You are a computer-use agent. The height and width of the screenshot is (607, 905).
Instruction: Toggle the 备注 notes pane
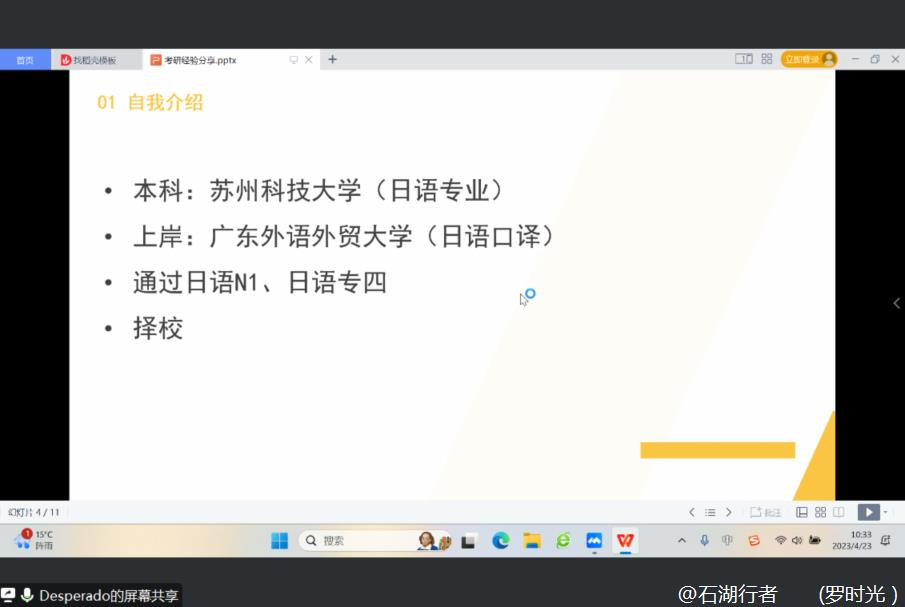click(766, 512)
